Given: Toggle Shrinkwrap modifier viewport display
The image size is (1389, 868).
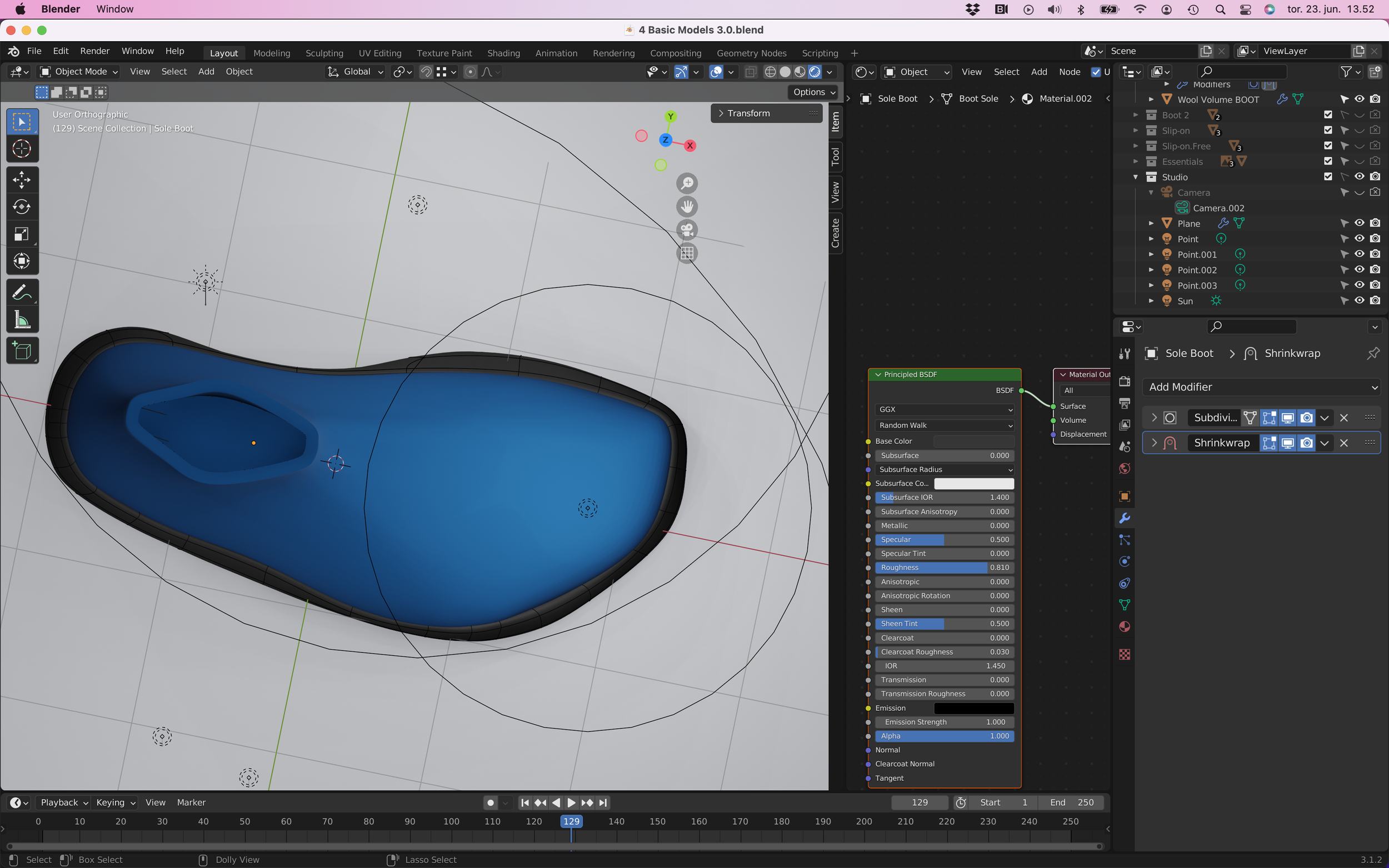Looking at the screenshot, I should point(1287,443).
